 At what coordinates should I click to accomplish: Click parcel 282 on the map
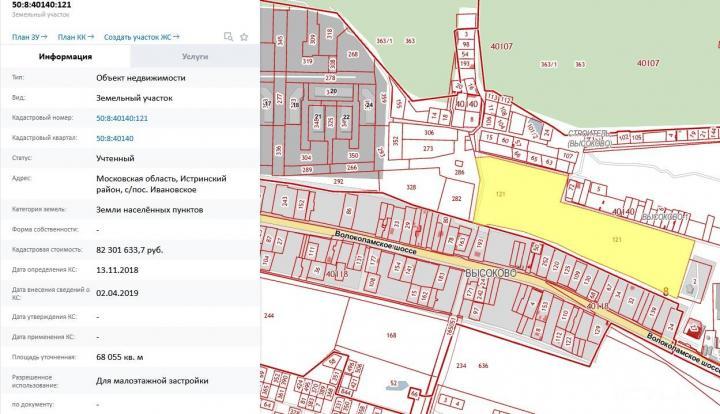tap(456, 199)
